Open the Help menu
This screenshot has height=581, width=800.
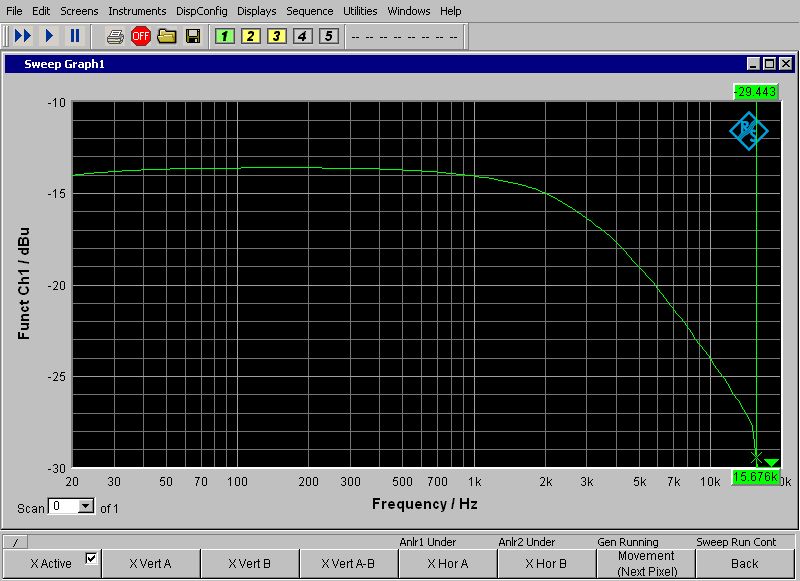pos(451,11)
